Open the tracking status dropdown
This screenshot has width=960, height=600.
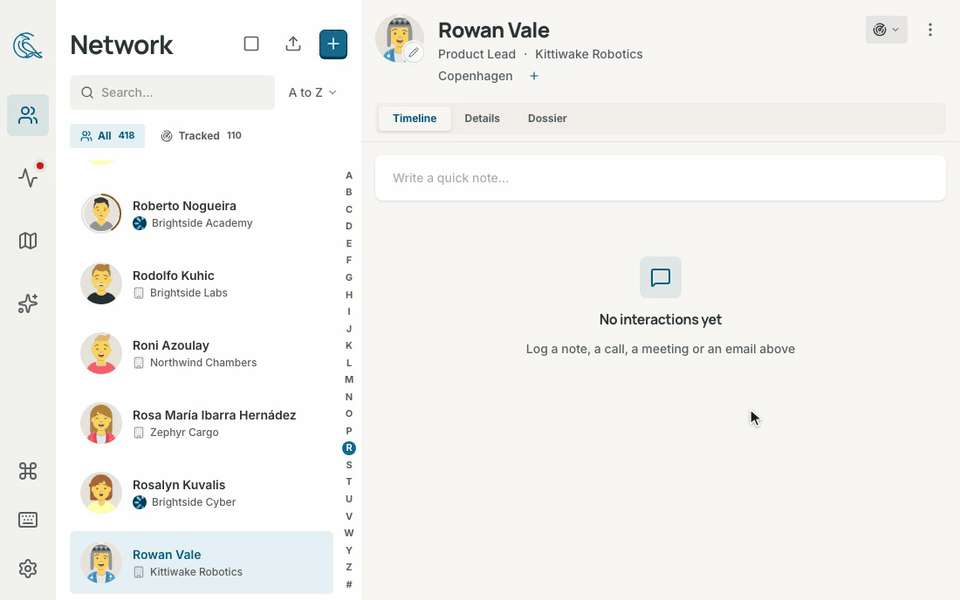[886, 30]
